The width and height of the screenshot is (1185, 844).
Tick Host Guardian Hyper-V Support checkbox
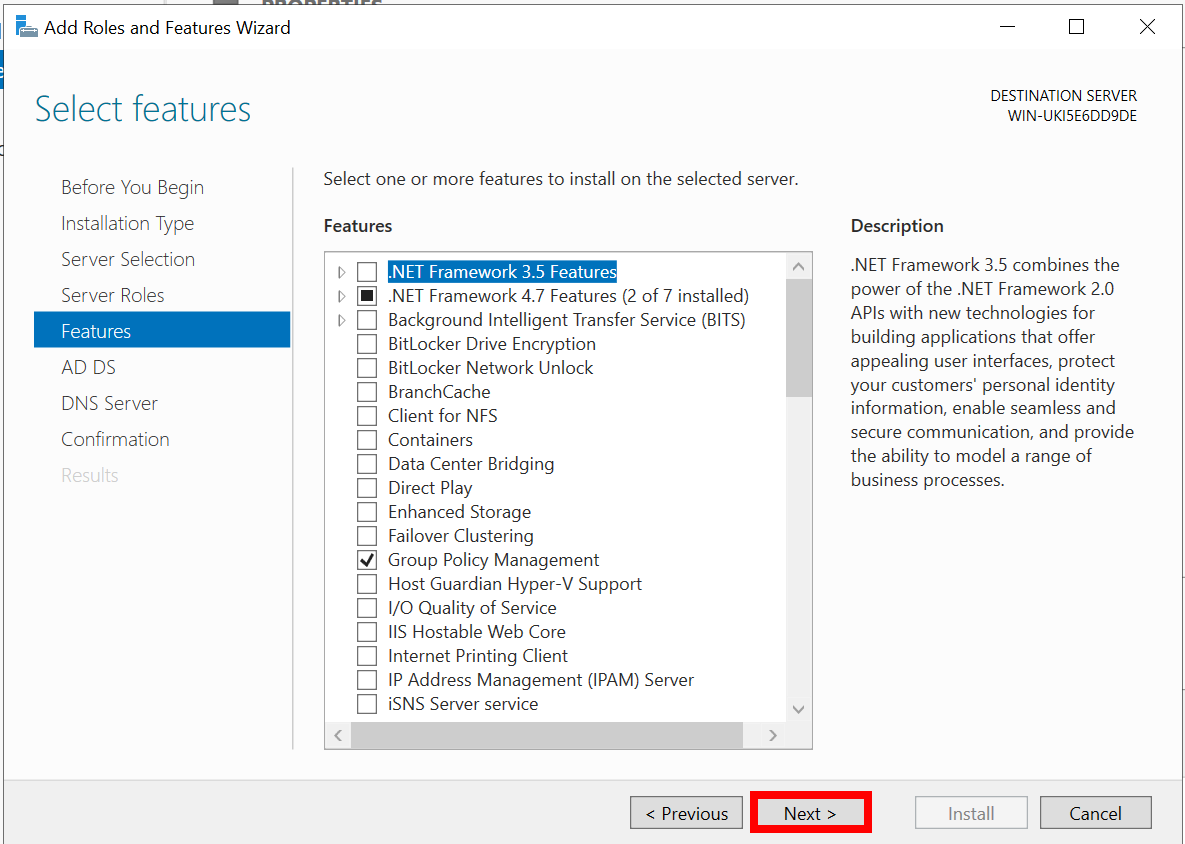pos(367,584)
